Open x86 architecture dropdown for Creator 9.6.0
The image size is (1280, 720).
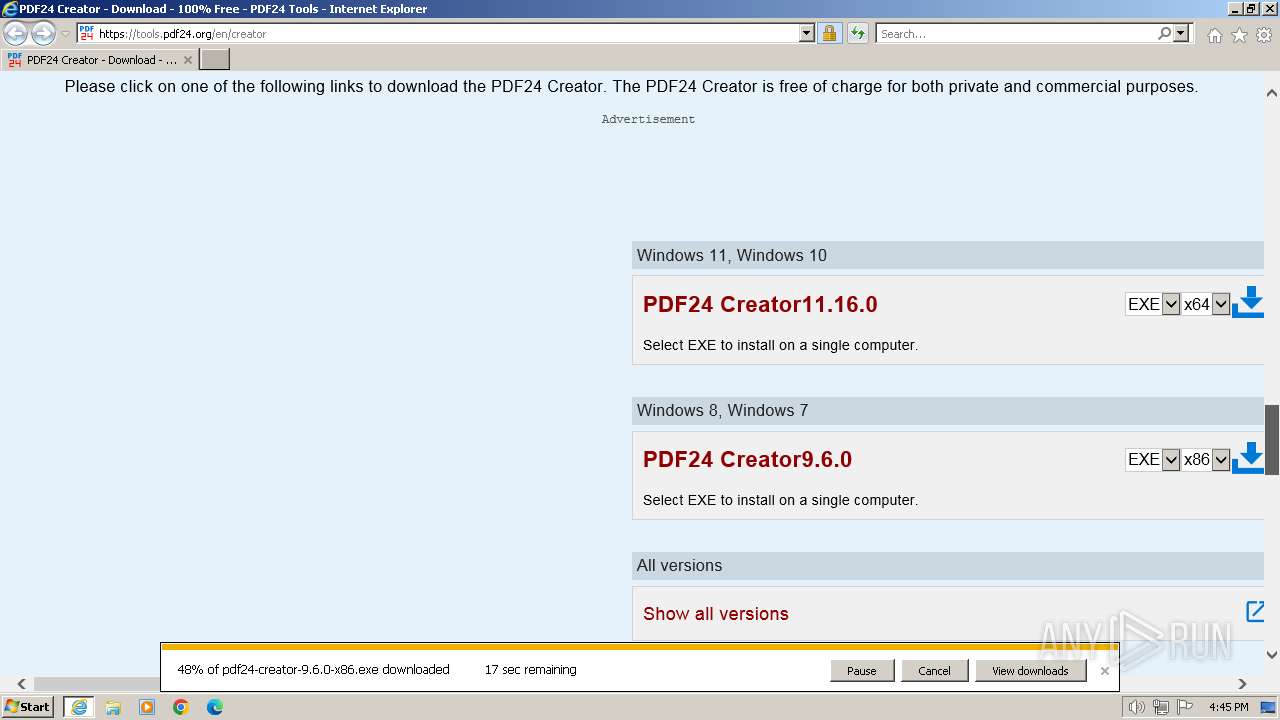click(x=1206, y=459)
